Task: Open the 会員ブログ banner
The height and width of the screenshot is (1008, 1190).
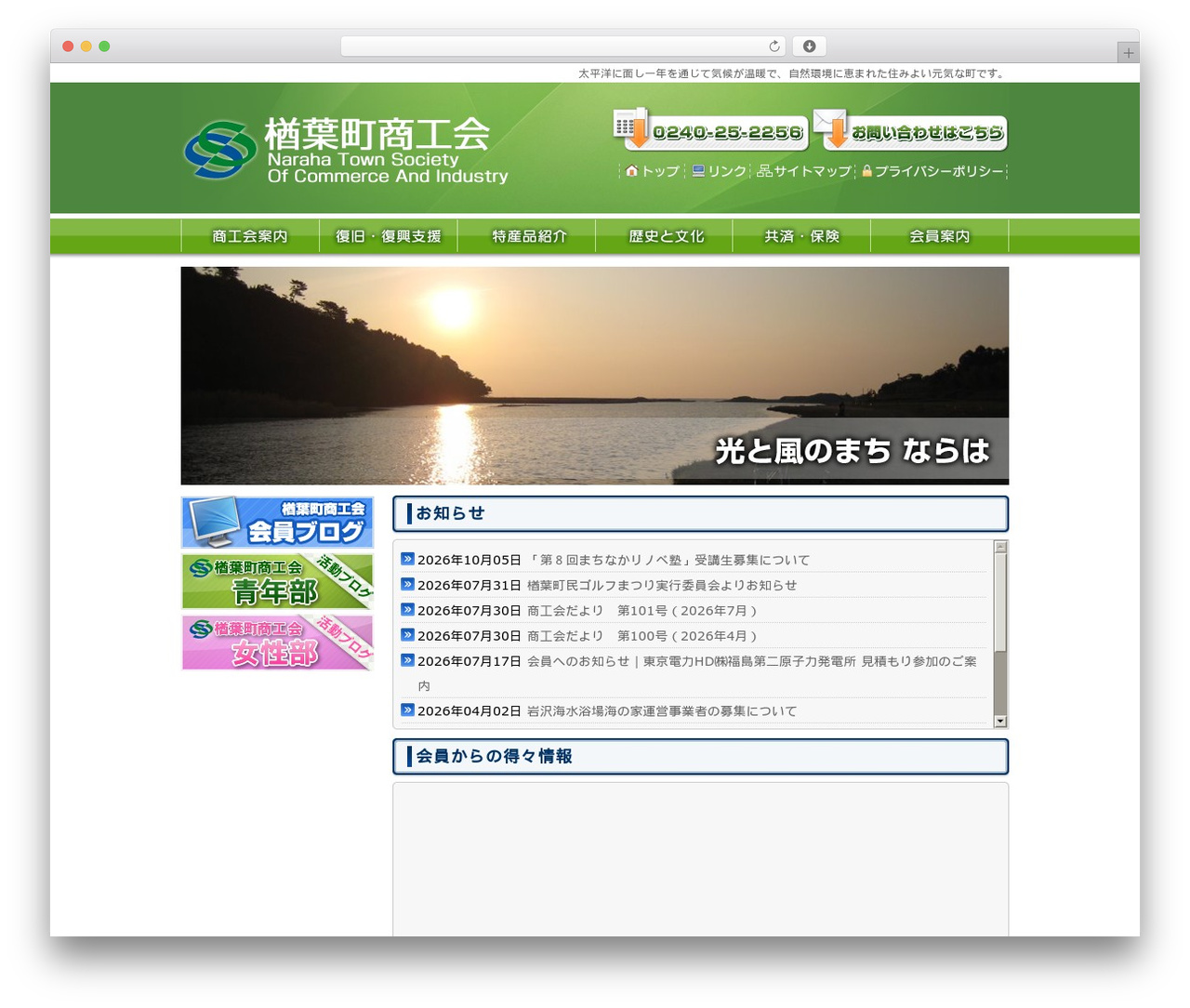Action: (x=277, y=523)
